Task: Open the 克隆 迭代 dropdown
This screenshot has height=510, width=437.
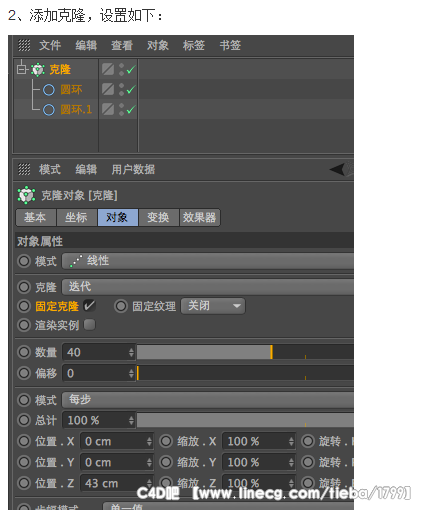Action: [x=208, y=287]
